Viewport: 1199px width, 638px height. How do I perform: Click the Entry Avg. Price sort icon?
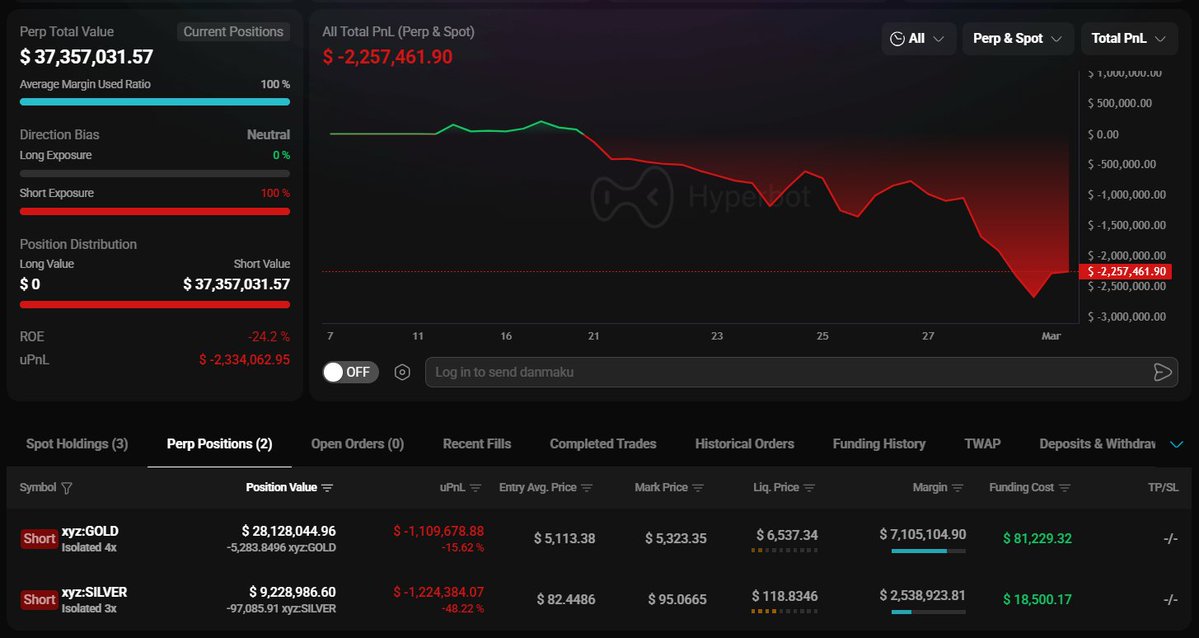[x=587, y=488]
